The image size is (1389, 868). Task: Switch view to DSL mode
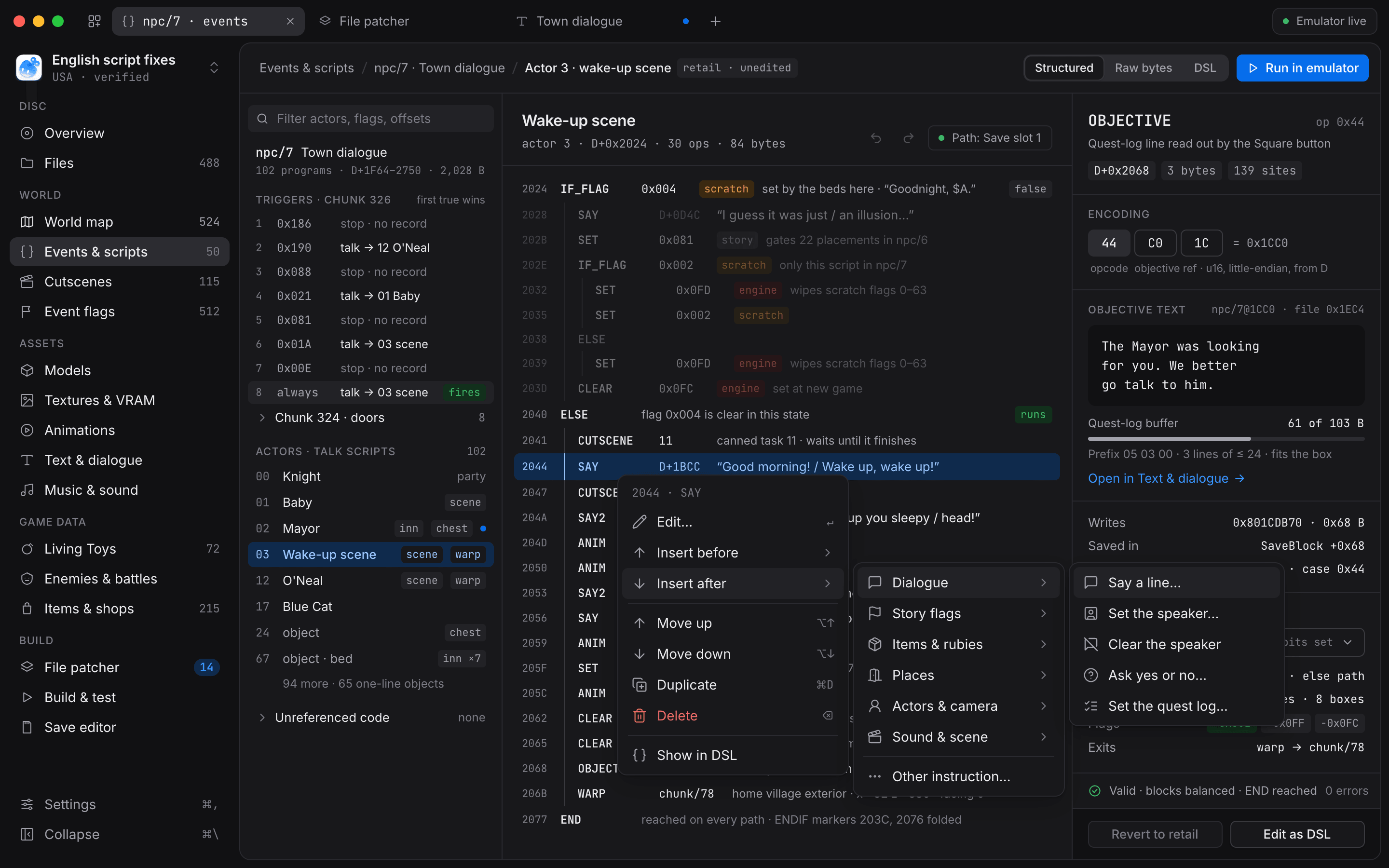(x=1205, y=68)
